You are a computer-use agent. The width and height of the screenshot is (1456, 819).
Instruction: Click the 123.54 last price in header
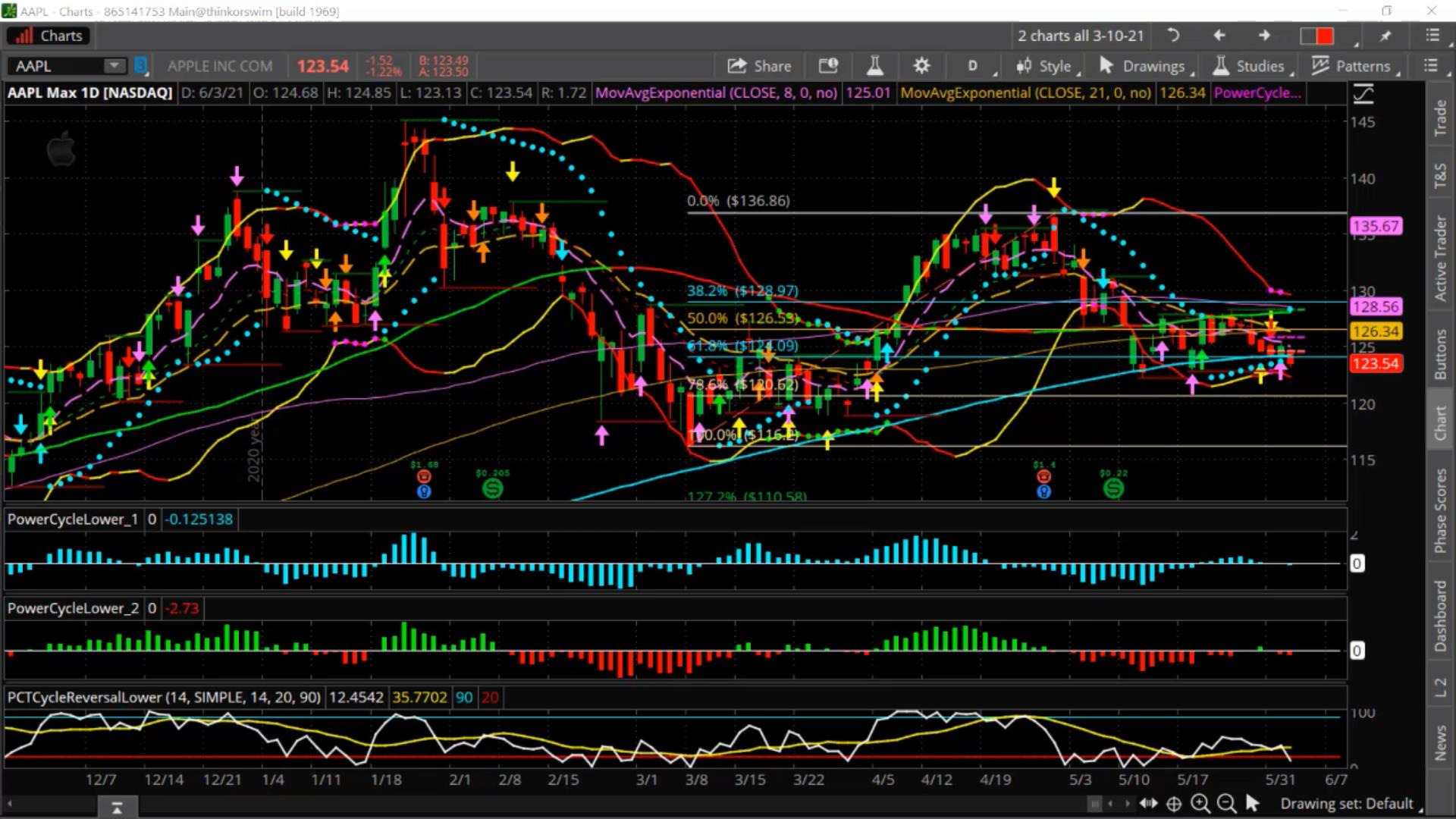[323, 66]
